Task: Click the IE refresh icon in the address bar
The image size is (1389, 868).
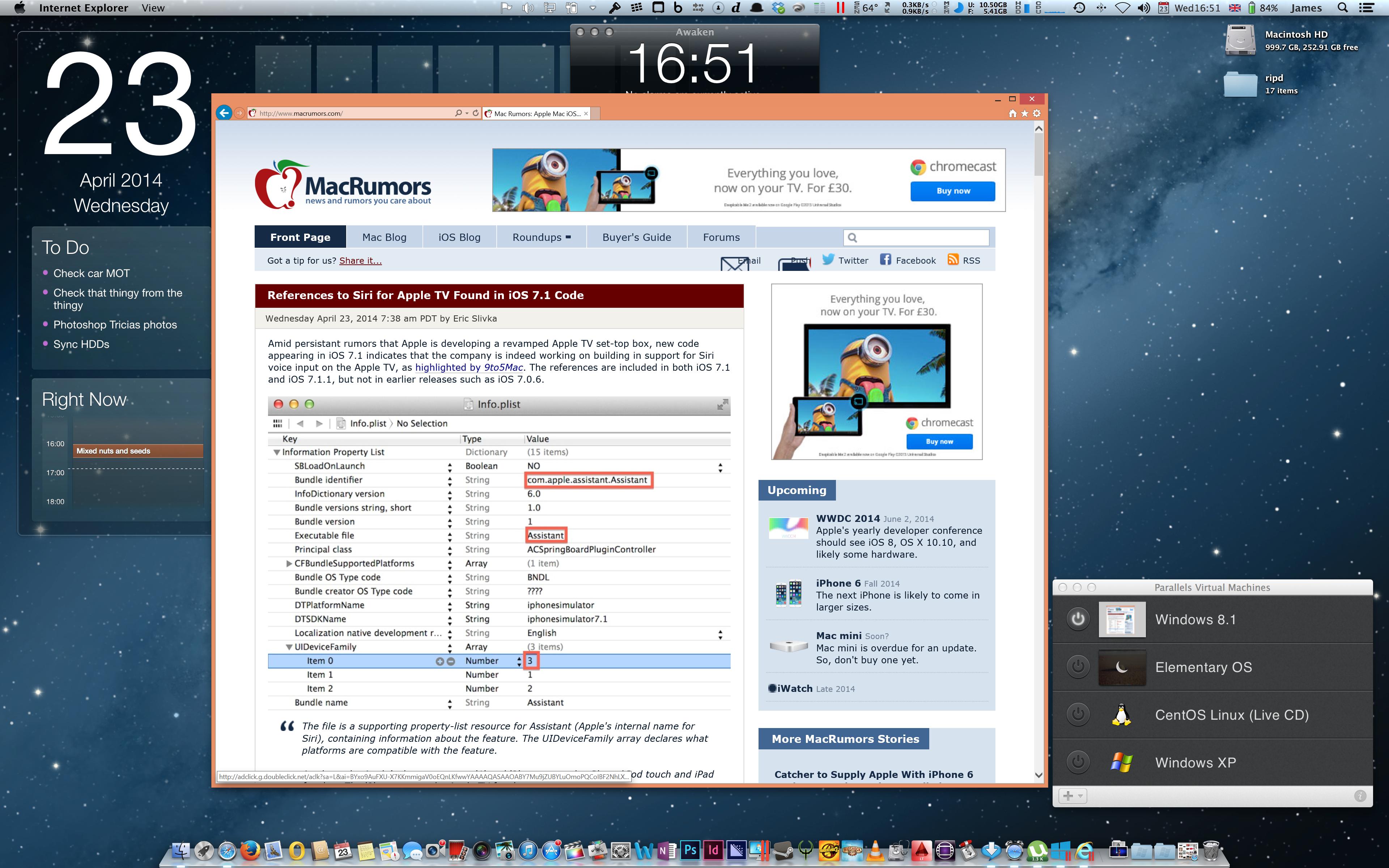Action: pyautogui.click(x=475, y=113)
